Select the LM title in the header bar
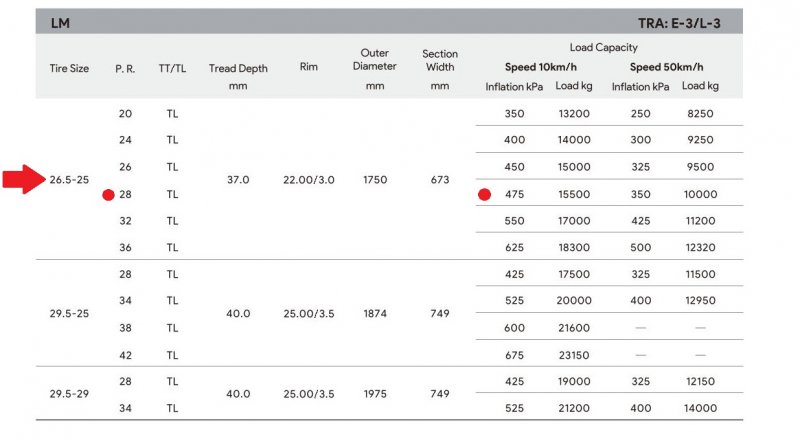 (x=60, y=22)
